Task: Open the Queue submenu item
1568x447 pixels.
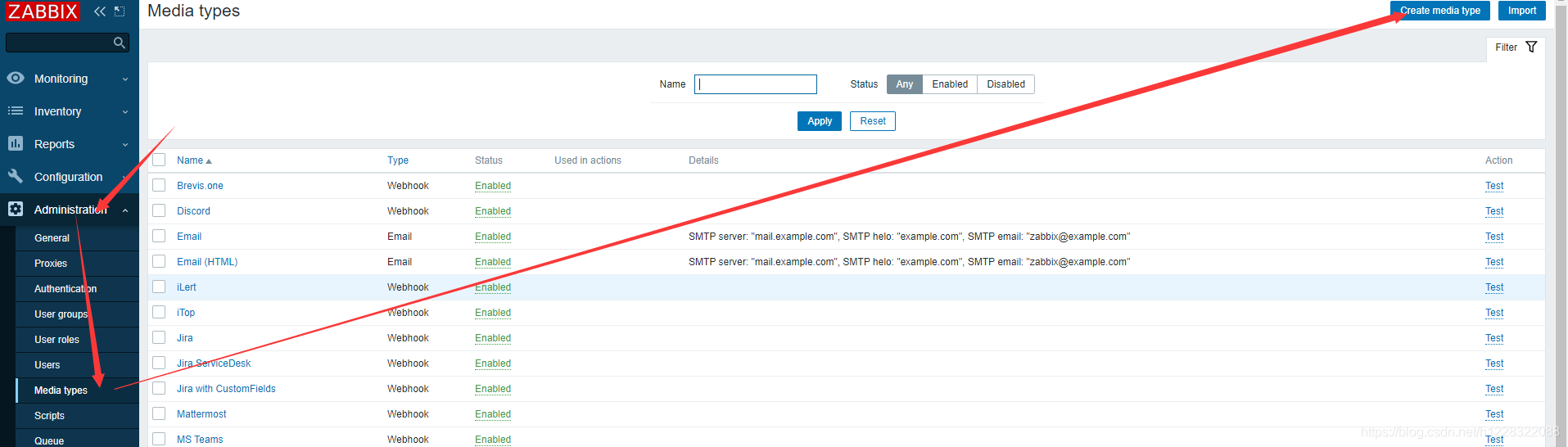Action: (x=77, y=440)
